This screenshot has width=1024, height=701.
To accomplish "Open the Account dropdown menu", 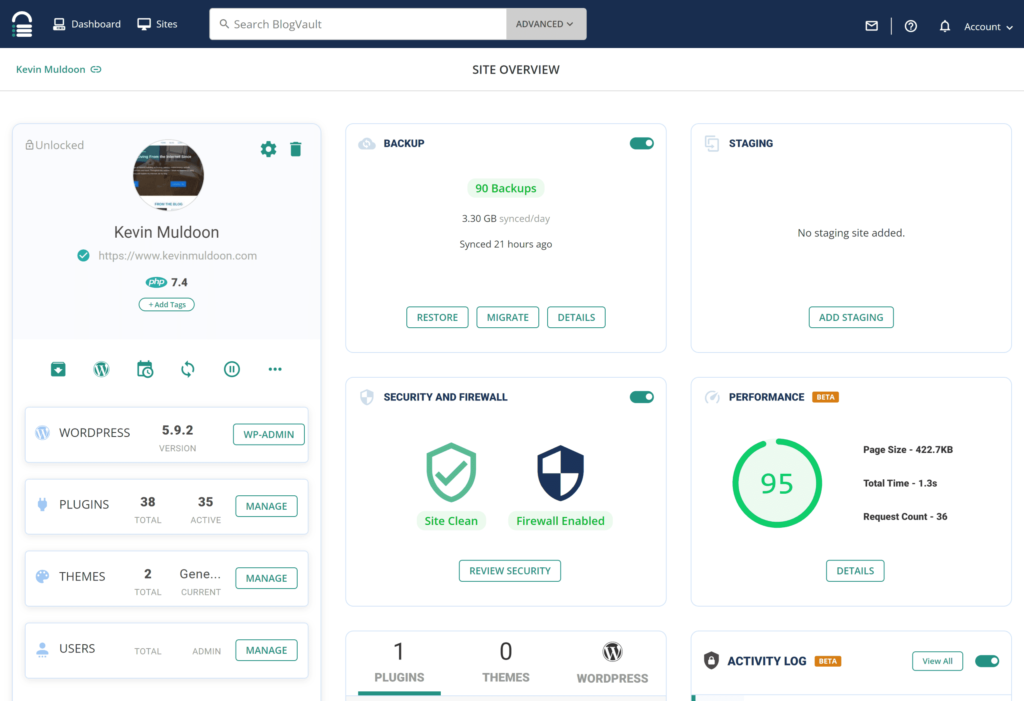I will [988, 27].
